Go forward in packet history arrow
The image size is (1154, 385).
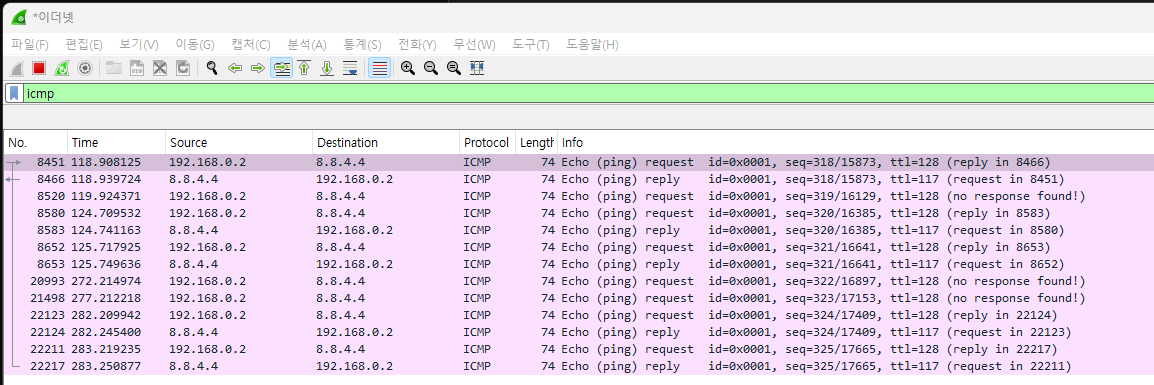(258, 68)
